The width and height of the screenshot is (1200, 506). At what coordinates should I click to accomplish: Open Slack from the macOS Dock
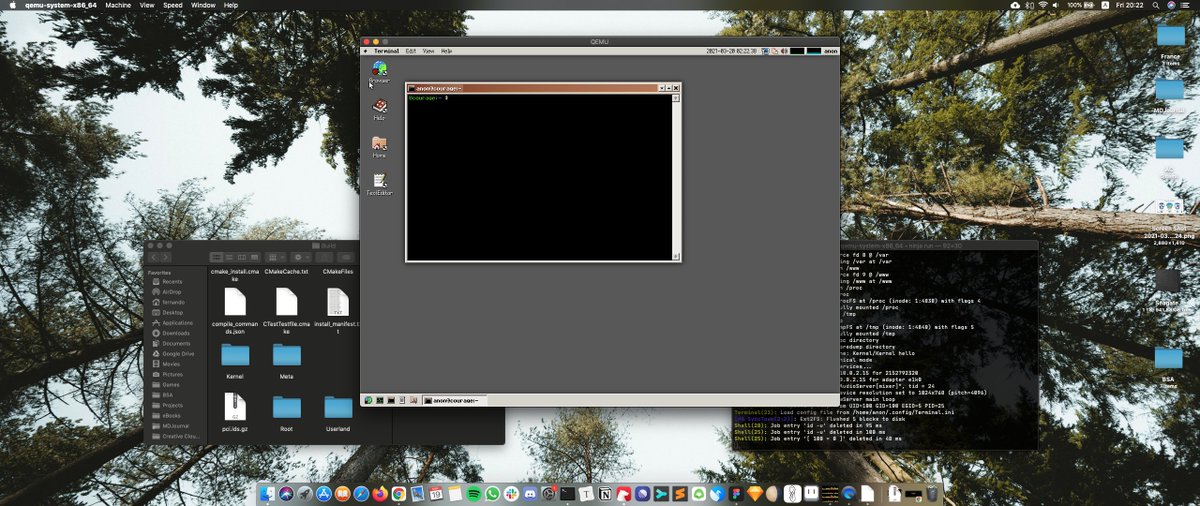[511, 493]
